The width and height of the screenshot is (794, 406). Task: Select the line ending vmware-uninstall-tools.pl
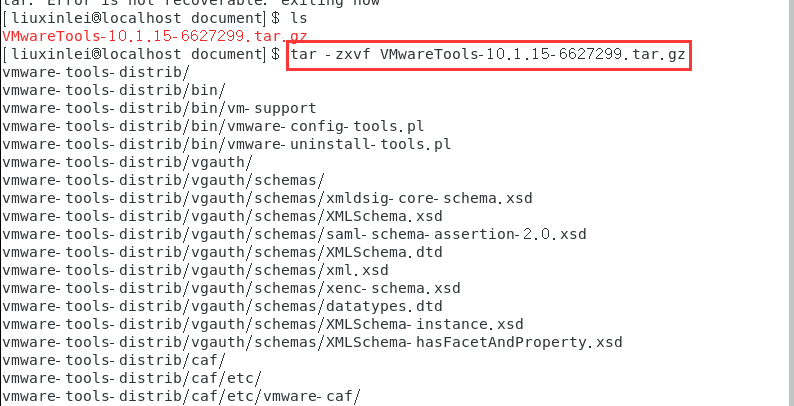[x=226, y=144]
